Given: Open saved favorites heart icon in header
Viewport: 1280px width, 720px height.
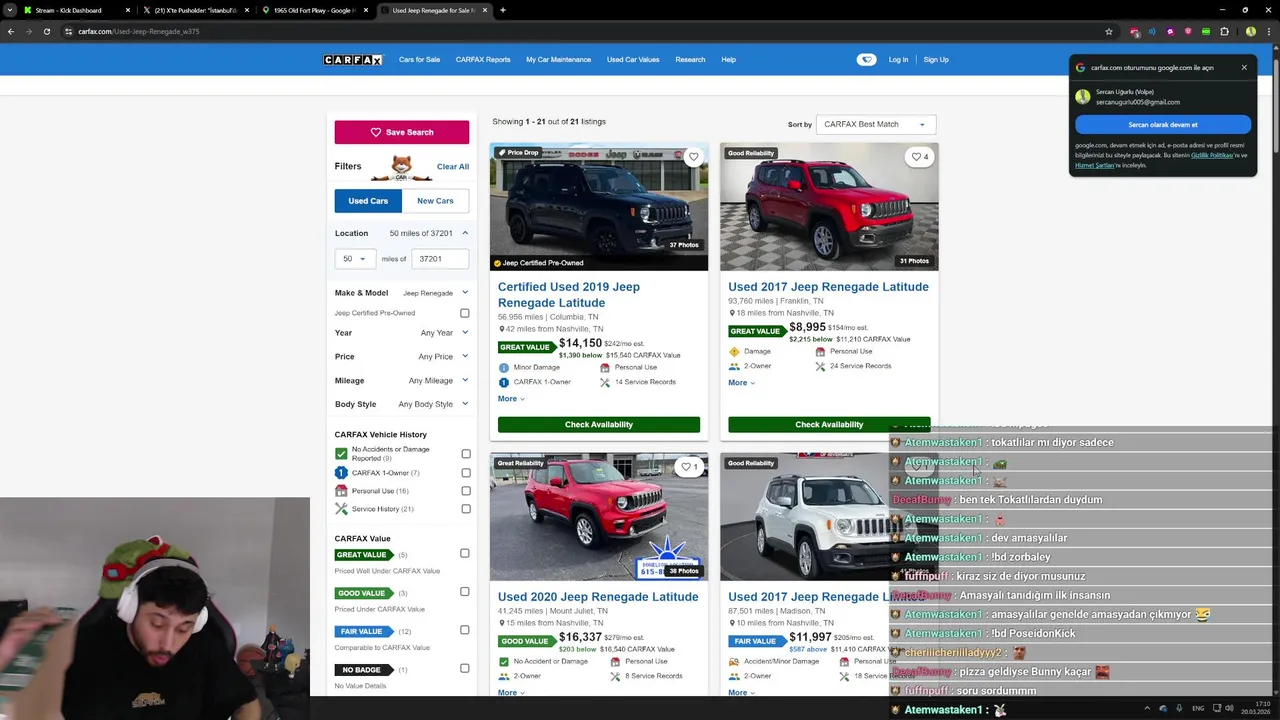Looking at the screenshot, I should coord(866,60).
